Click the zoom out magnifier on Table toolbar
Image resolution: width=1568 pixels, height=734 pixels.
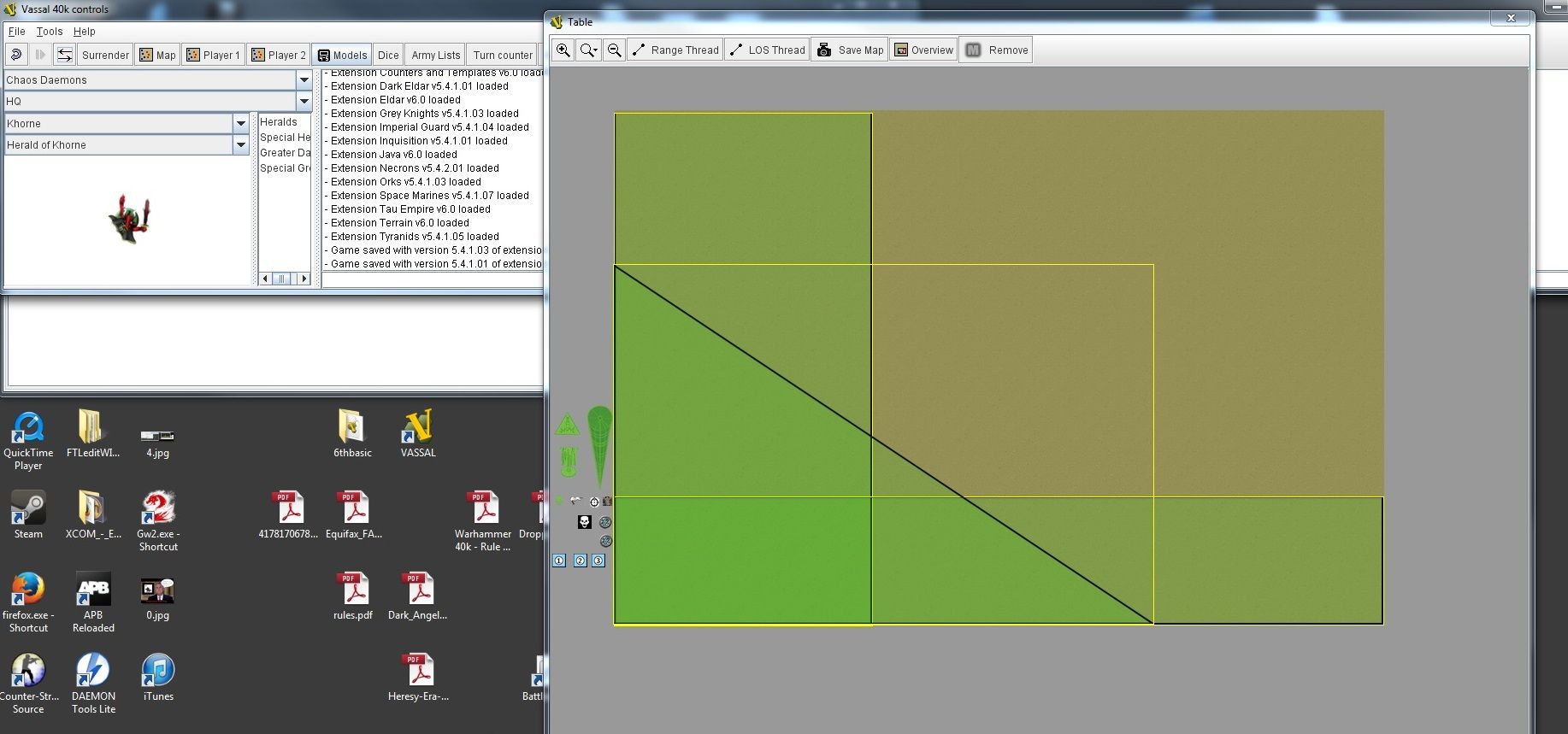coord(615,50)
